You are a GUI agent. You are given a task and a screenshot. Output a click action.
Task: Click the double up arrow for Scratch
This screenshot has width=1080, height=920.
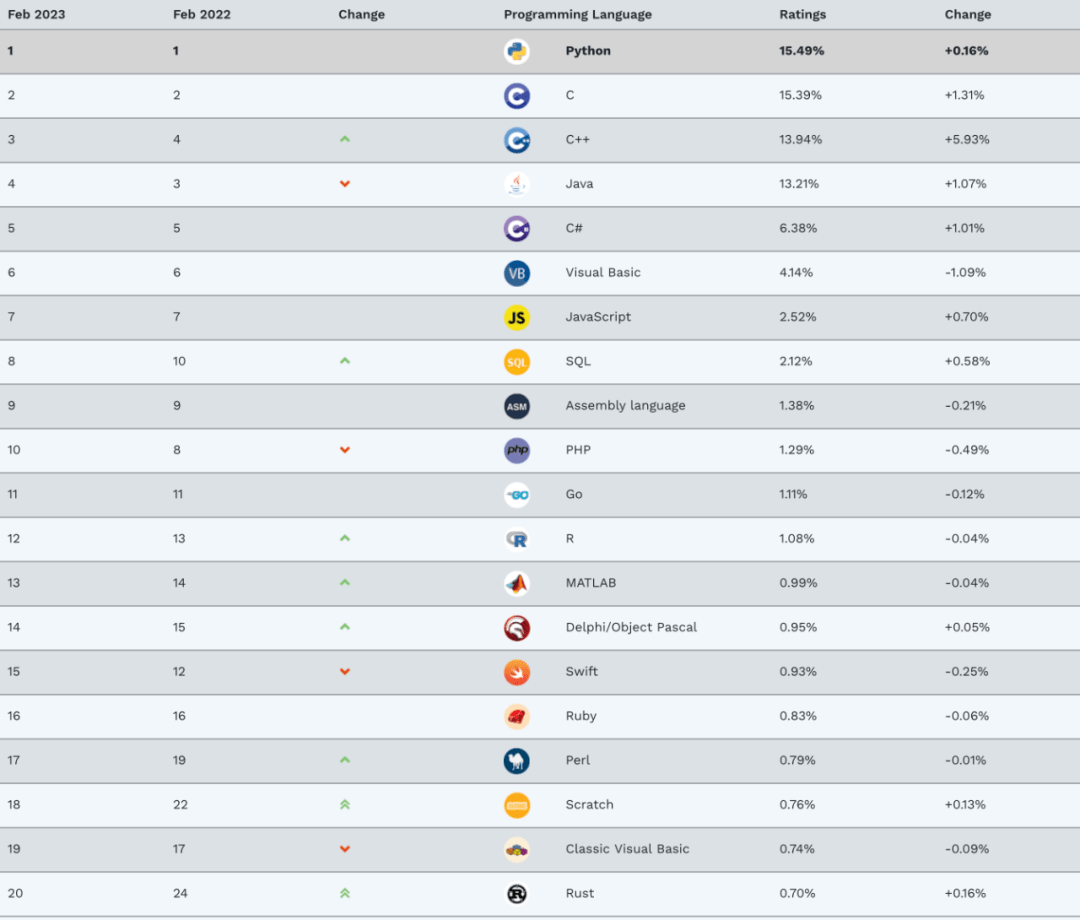click(345, 804)
